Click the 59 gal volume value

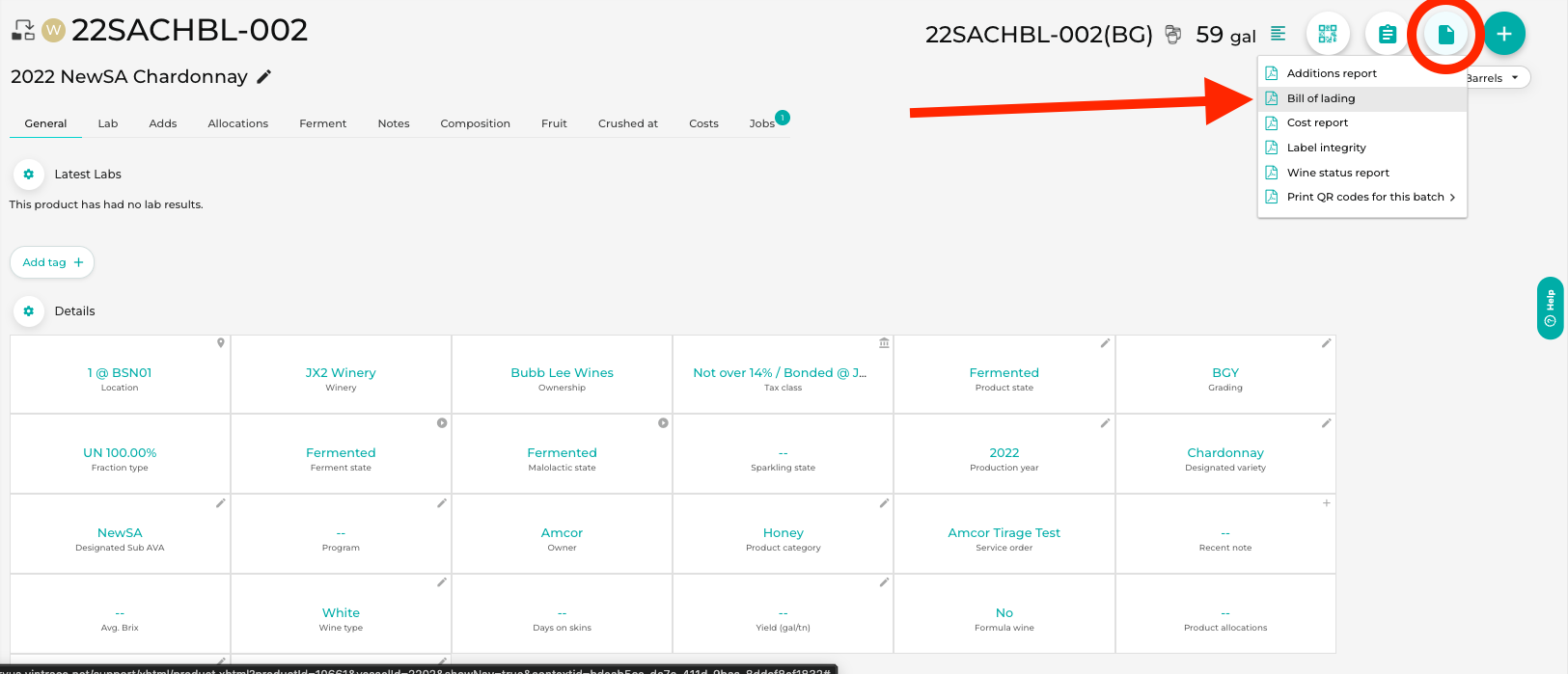click(x=1225, y=35)
